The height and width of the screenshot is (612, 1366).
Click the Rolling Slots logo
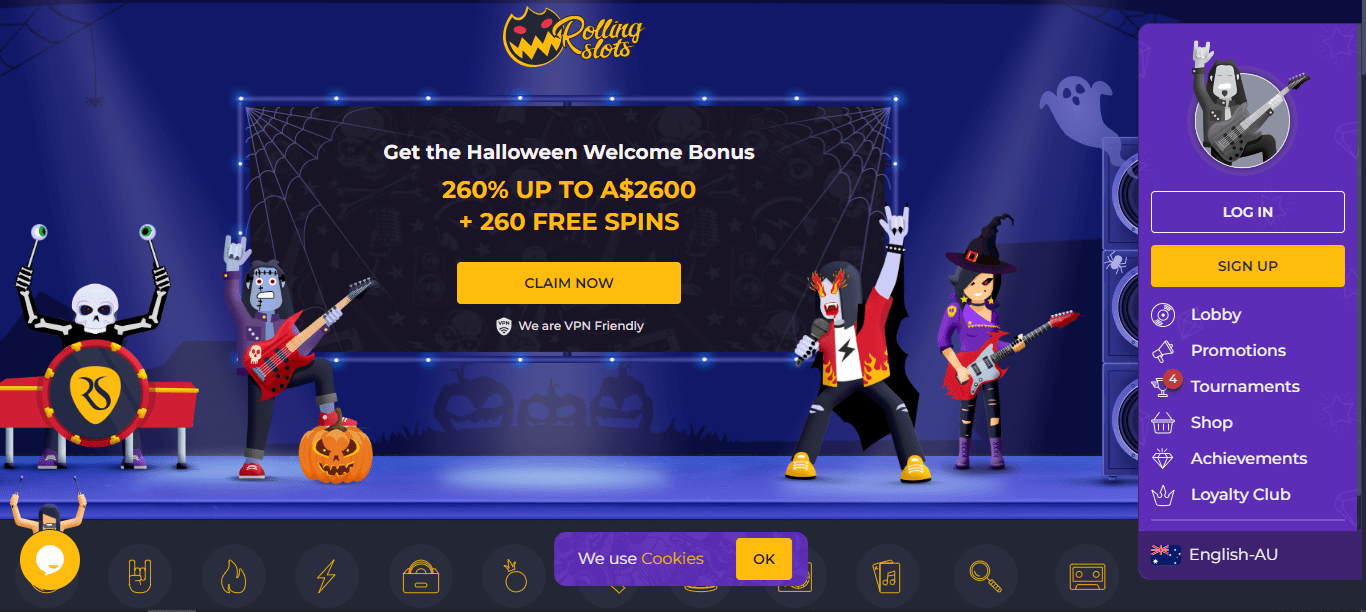(572, 37)
